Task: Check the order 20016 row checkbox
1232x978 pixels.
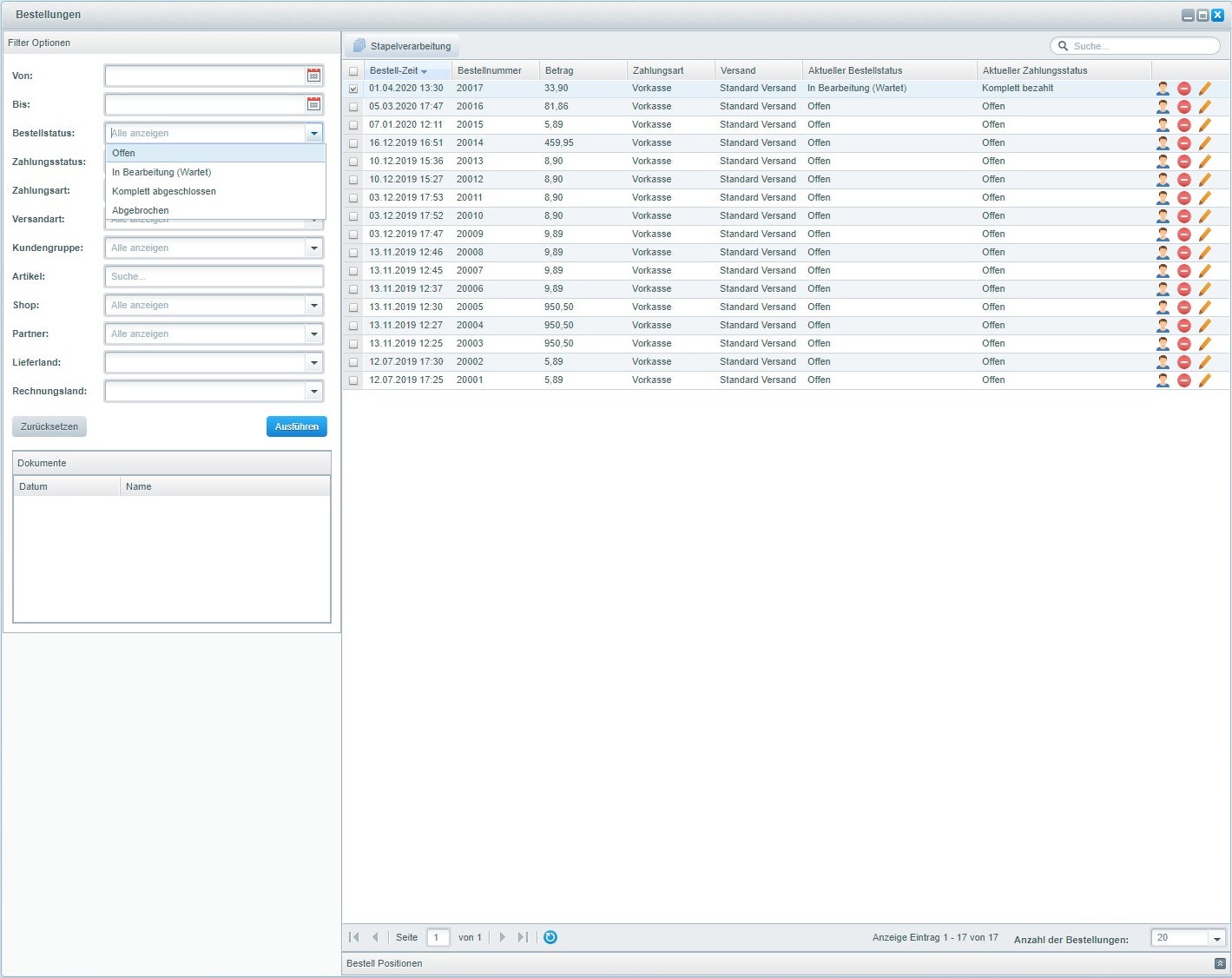Action: tap(353, 107)
